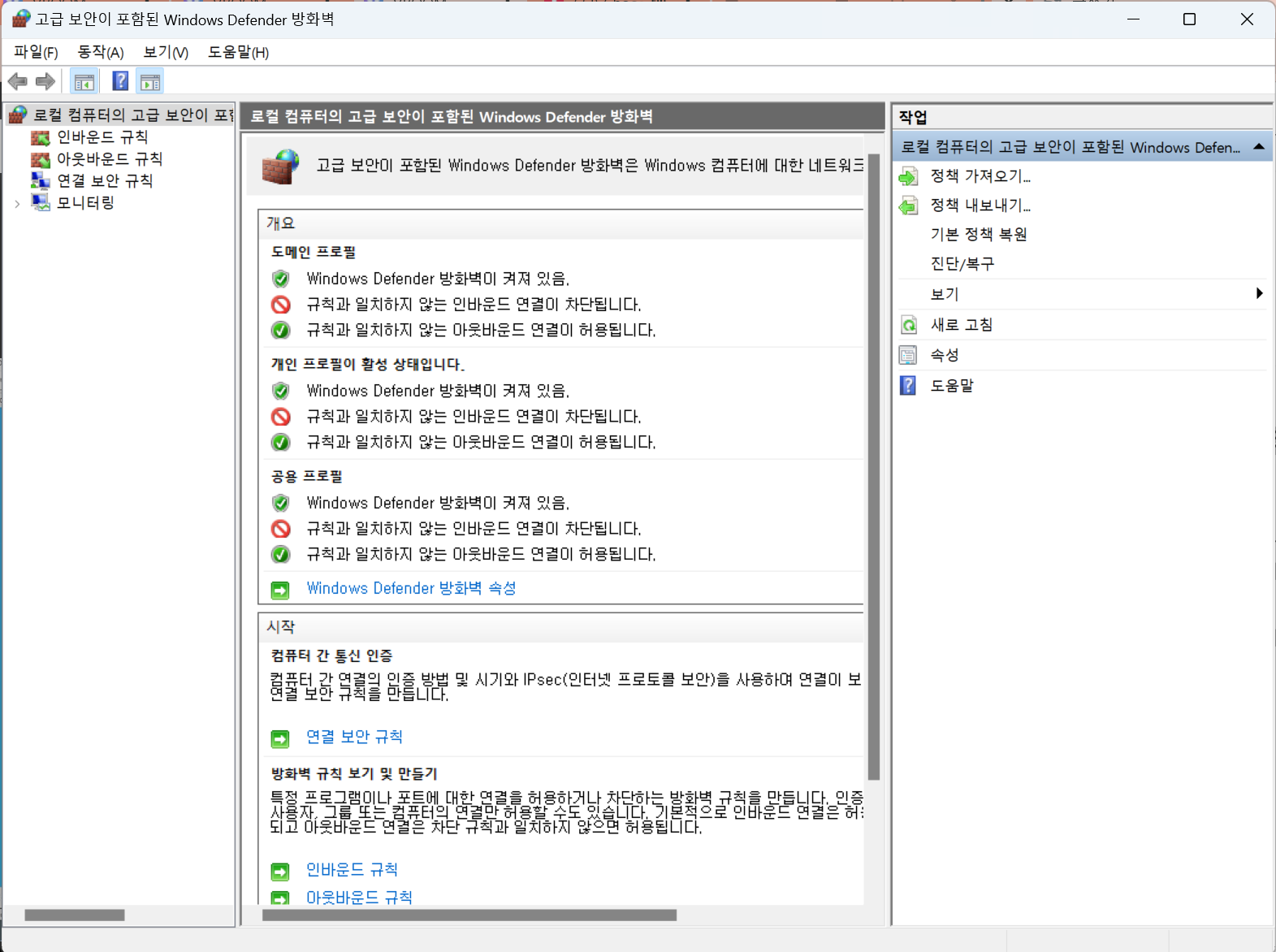The height and width of the screenshot is (952, 1276).
Task: Select 아웃바운드 규칙 in the tree
Action: 110,159
